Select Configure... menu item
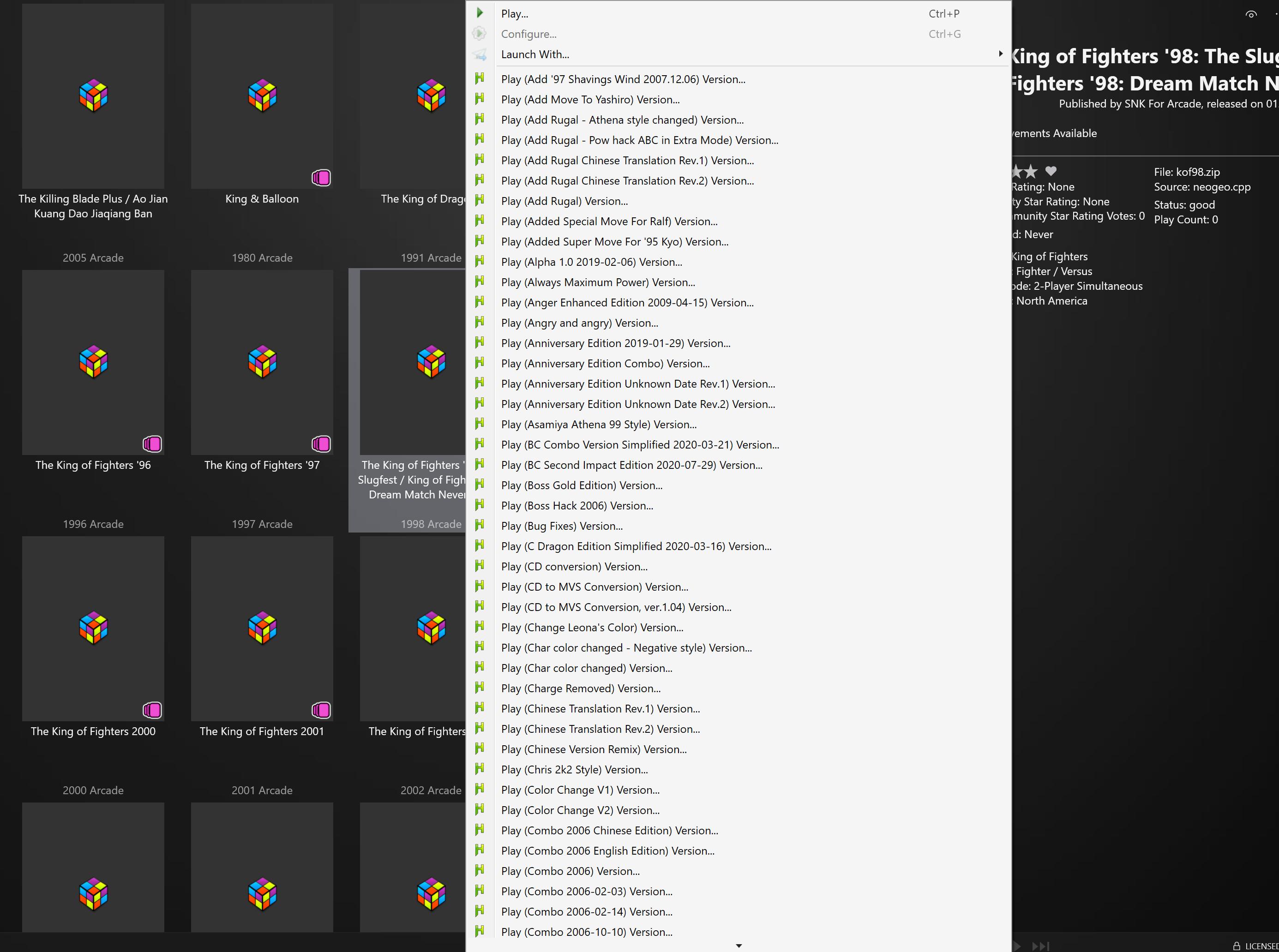 click(x=739, y=34)
